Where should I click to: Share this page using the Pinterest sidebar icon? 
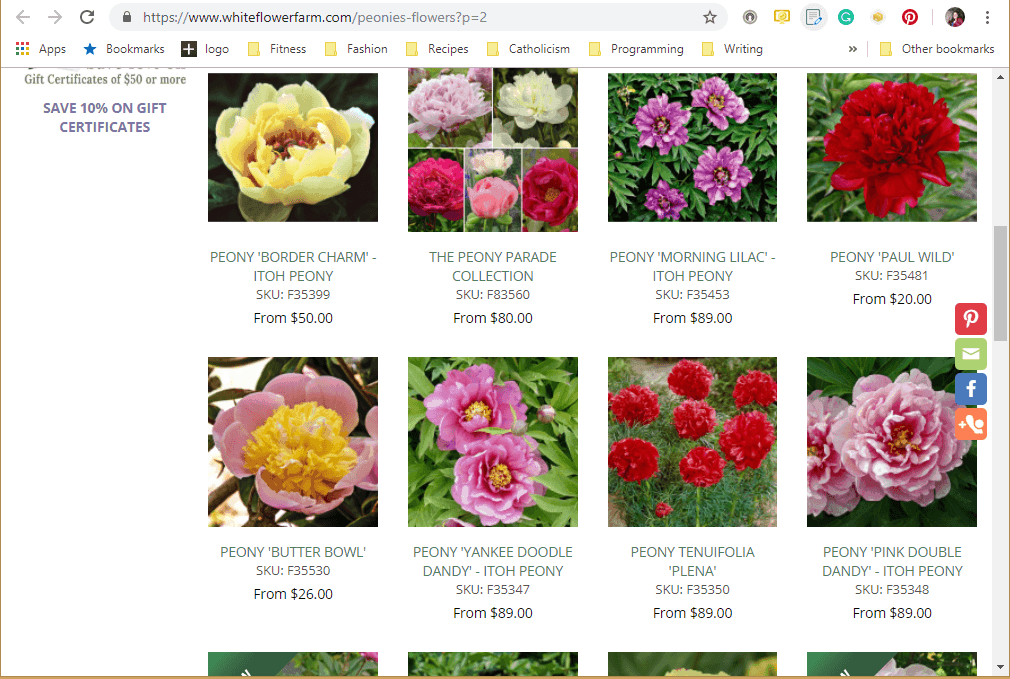970,318
